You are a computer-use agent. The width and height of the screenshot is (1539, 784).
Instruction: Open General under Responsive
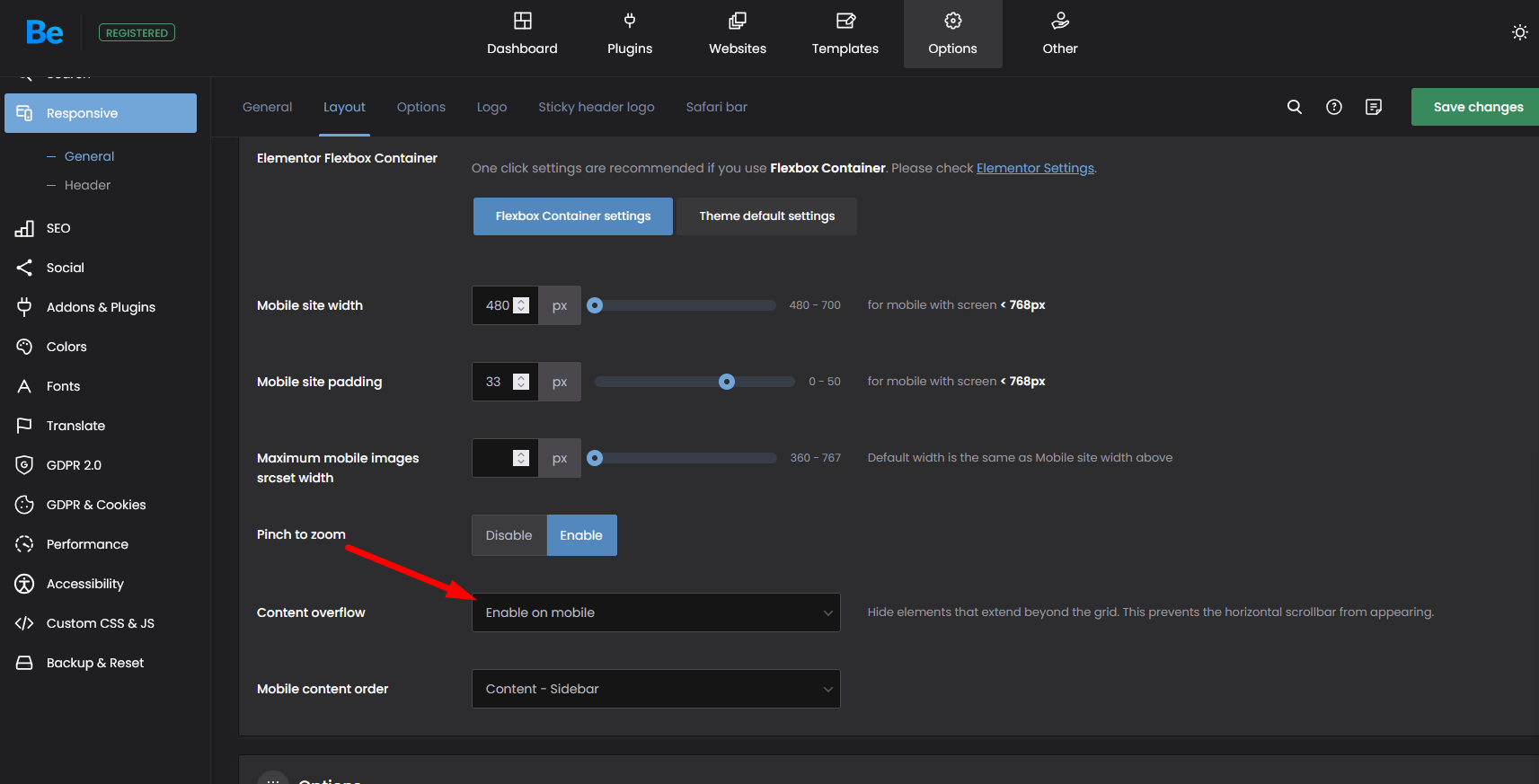tap(89, 156)
